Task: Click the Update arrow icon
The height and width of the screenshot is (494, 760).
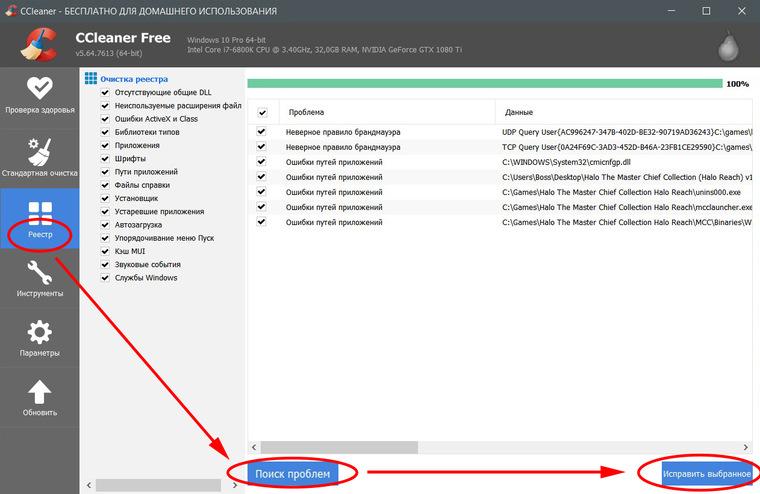Action: [40, 392]
